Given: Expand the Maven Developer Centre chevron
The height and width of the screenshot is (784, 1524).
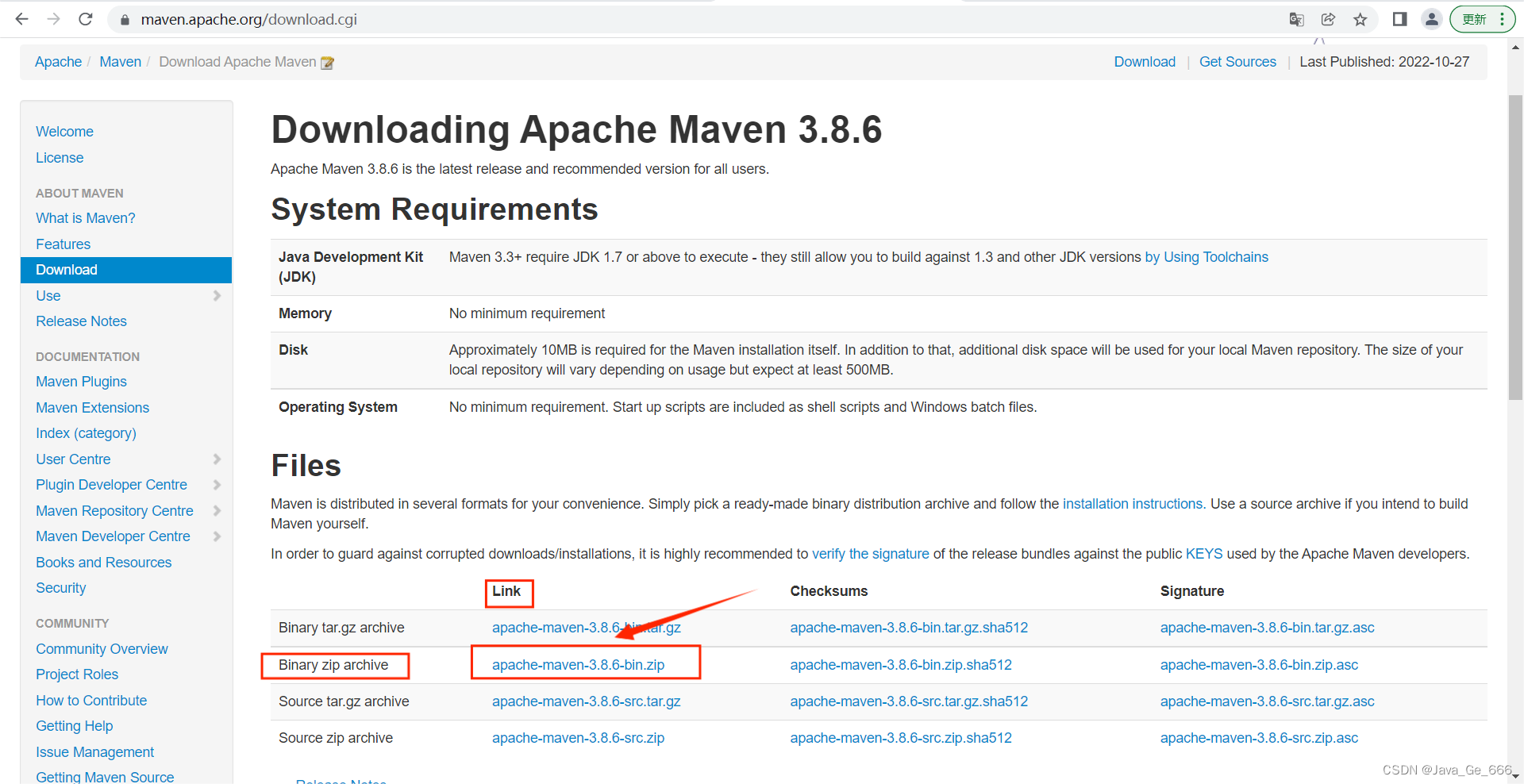Looking at the screenshot, I should point(217,536).
